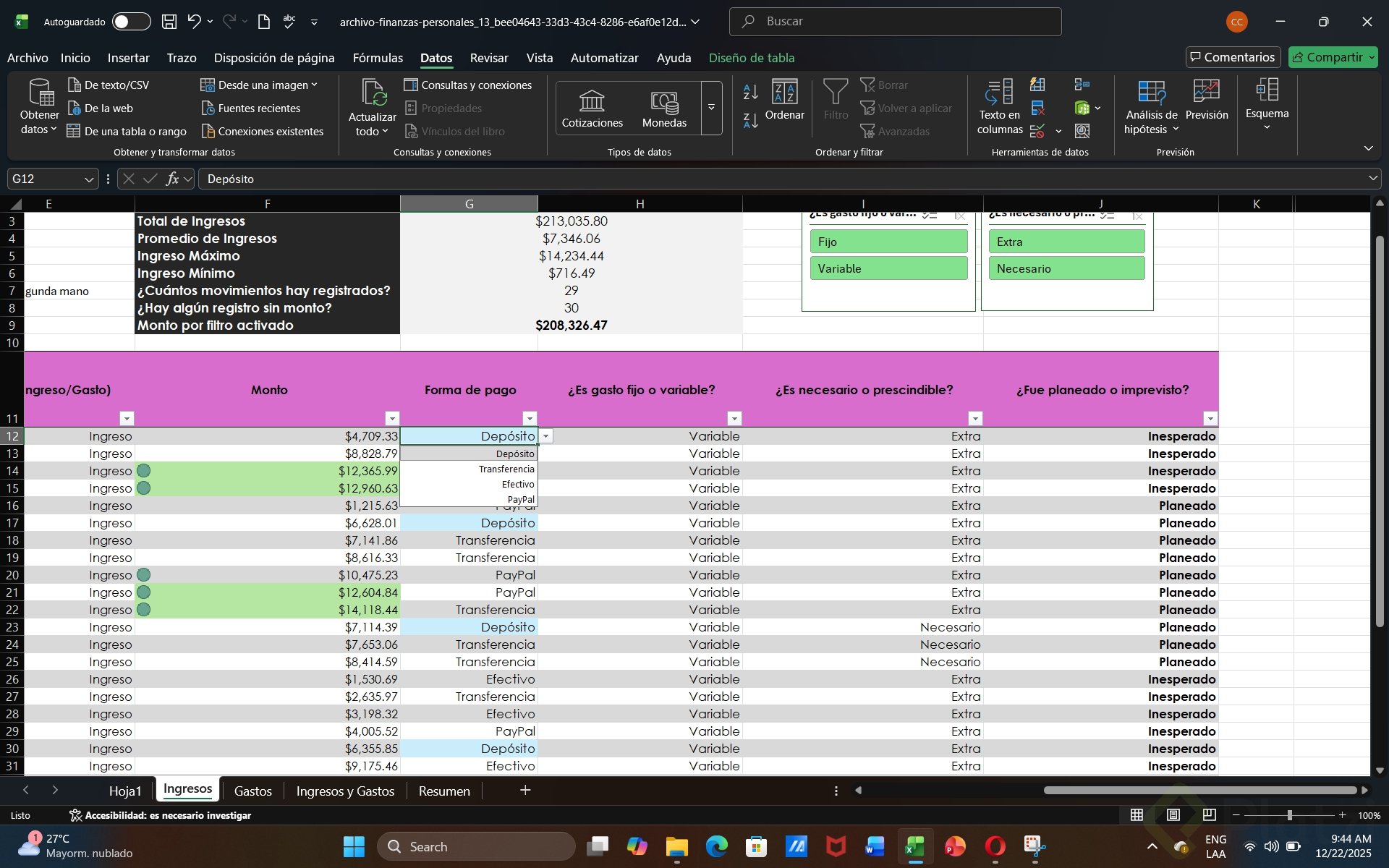
Task: Click the Cotizaciones data type icon
Action: (591, 101)
